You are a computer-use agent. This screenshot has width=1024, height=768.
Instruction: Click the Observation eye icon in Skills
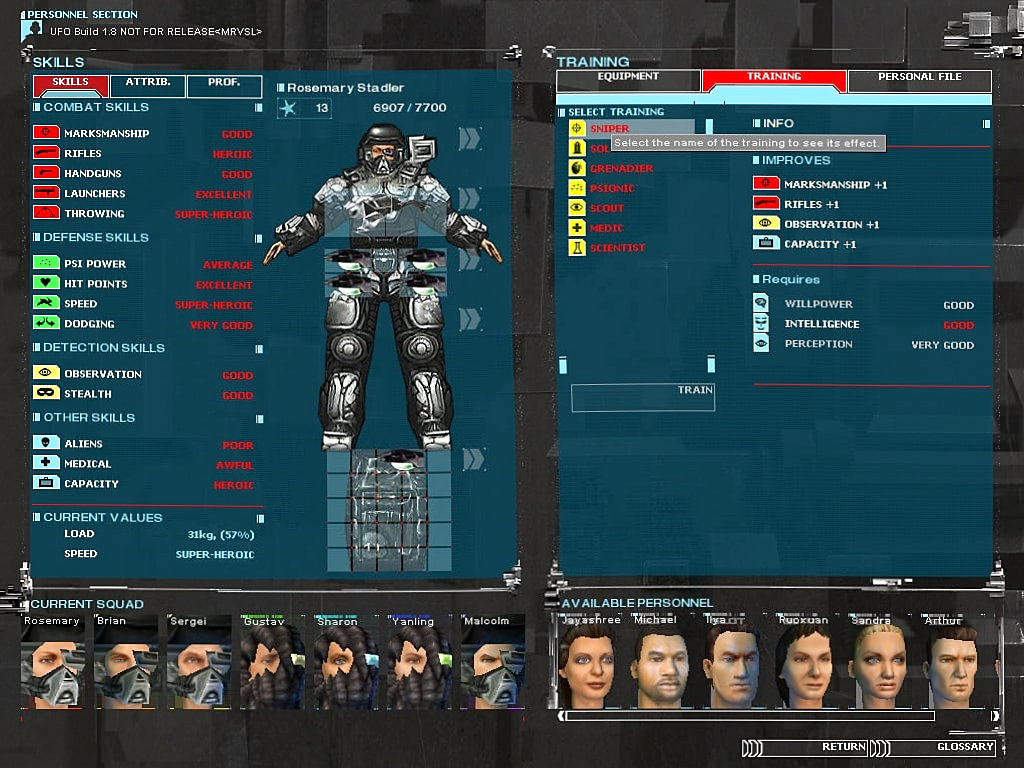[46, 373]
